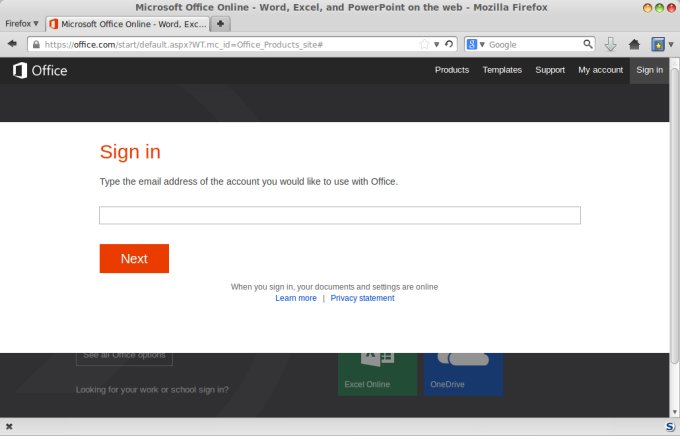Click the 'Type the email address' instruction text
The image size is (680, 436).
point(248,181)
